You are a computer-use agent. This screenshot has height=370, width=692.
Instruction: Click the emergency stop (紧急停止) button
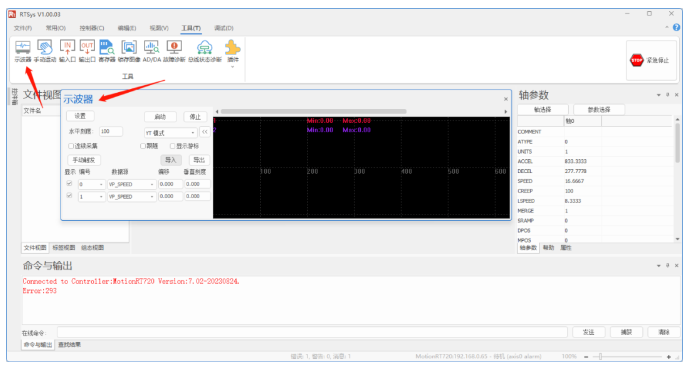[x=650, y=60]
